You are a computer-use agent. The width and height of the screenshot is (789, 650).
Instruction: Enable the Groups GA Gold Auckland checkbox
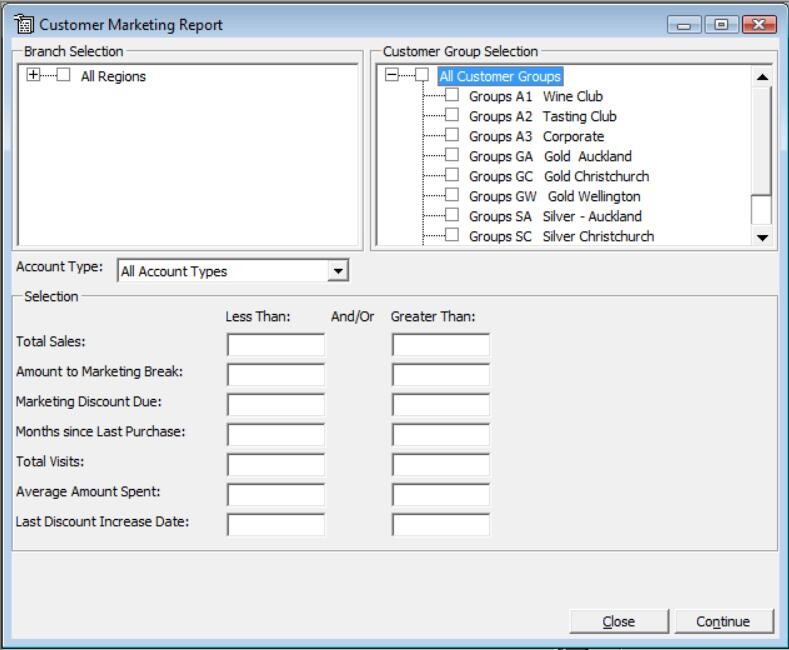pos(452,154)
